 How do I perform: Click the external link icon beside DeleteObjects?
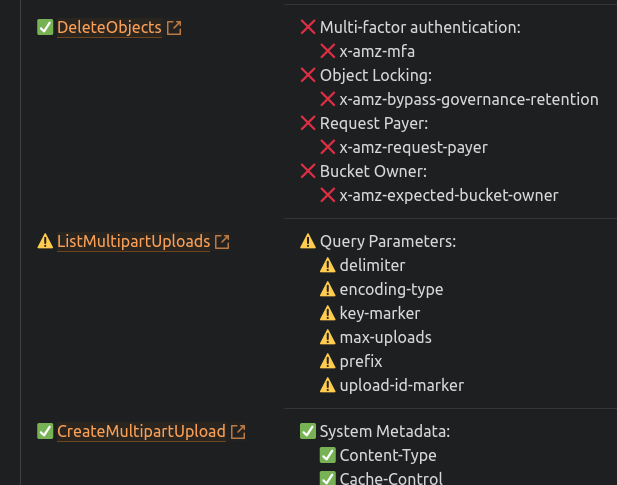[174, 28]
